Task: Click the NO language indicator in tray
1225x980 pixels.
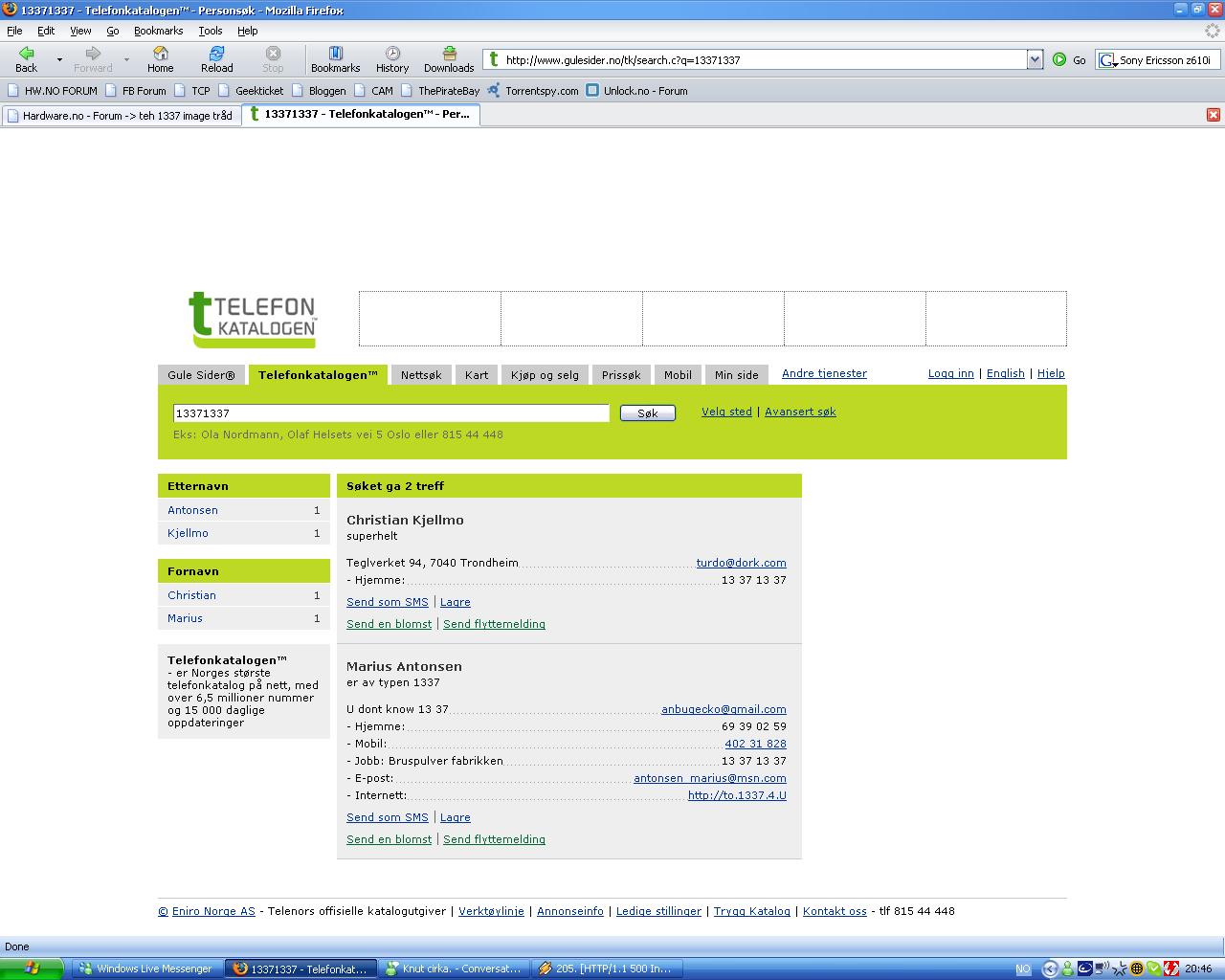Action: click(1023, 969)
